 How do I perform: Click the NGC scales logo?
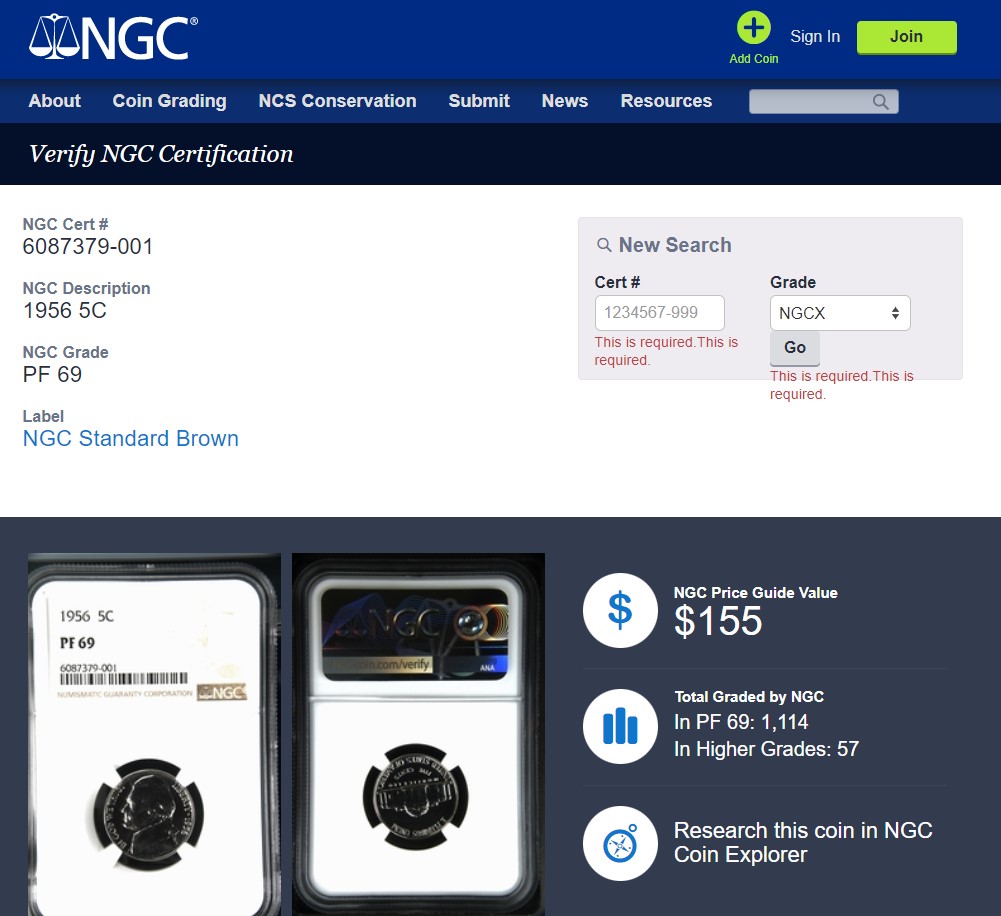[x=113, y=37]
